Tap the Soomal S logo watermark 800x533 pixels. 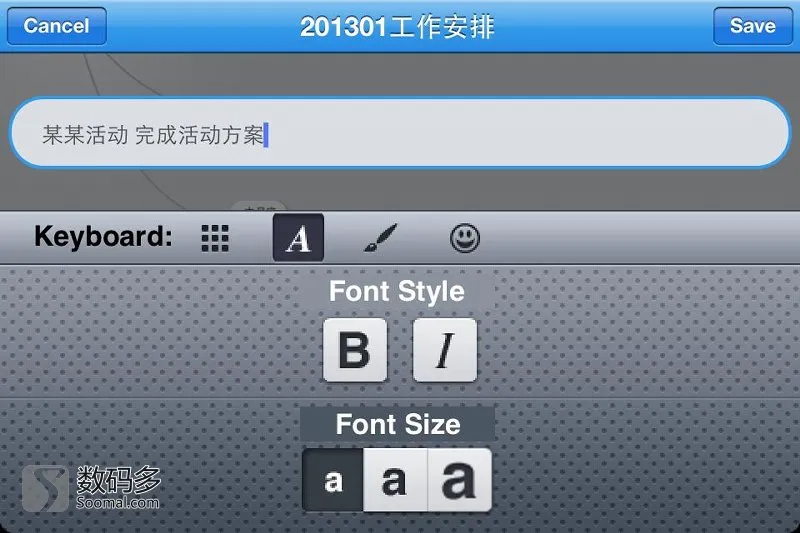[45, 488]
